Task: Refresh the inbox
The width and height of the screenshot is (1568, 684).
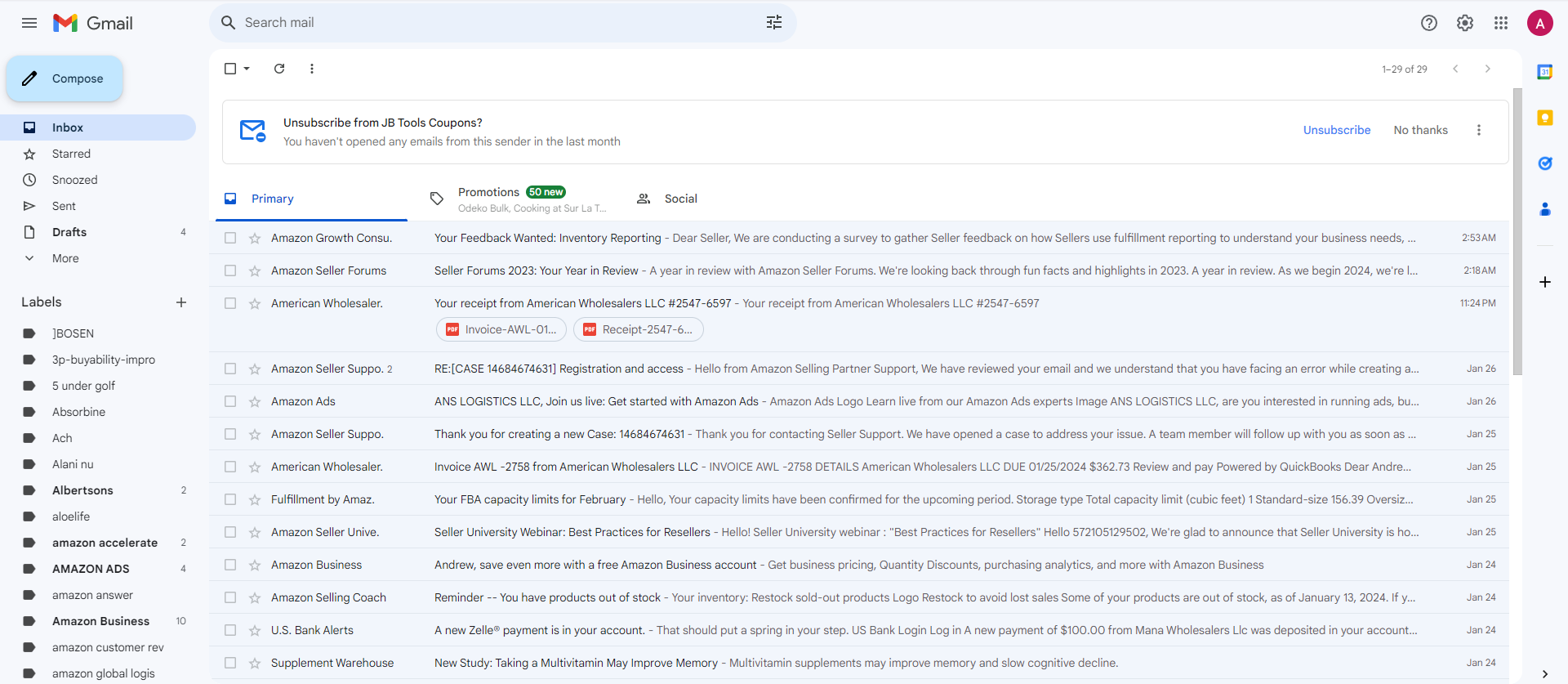Action: pyautogui.click(x=279, y=69)
